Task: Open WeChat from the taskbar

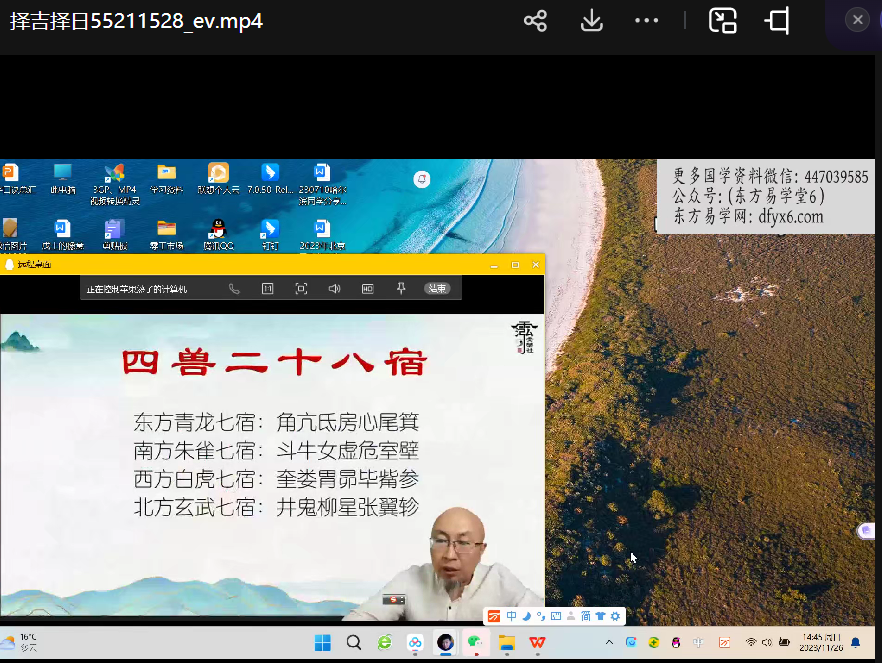Action: click(x=476, y=642)
